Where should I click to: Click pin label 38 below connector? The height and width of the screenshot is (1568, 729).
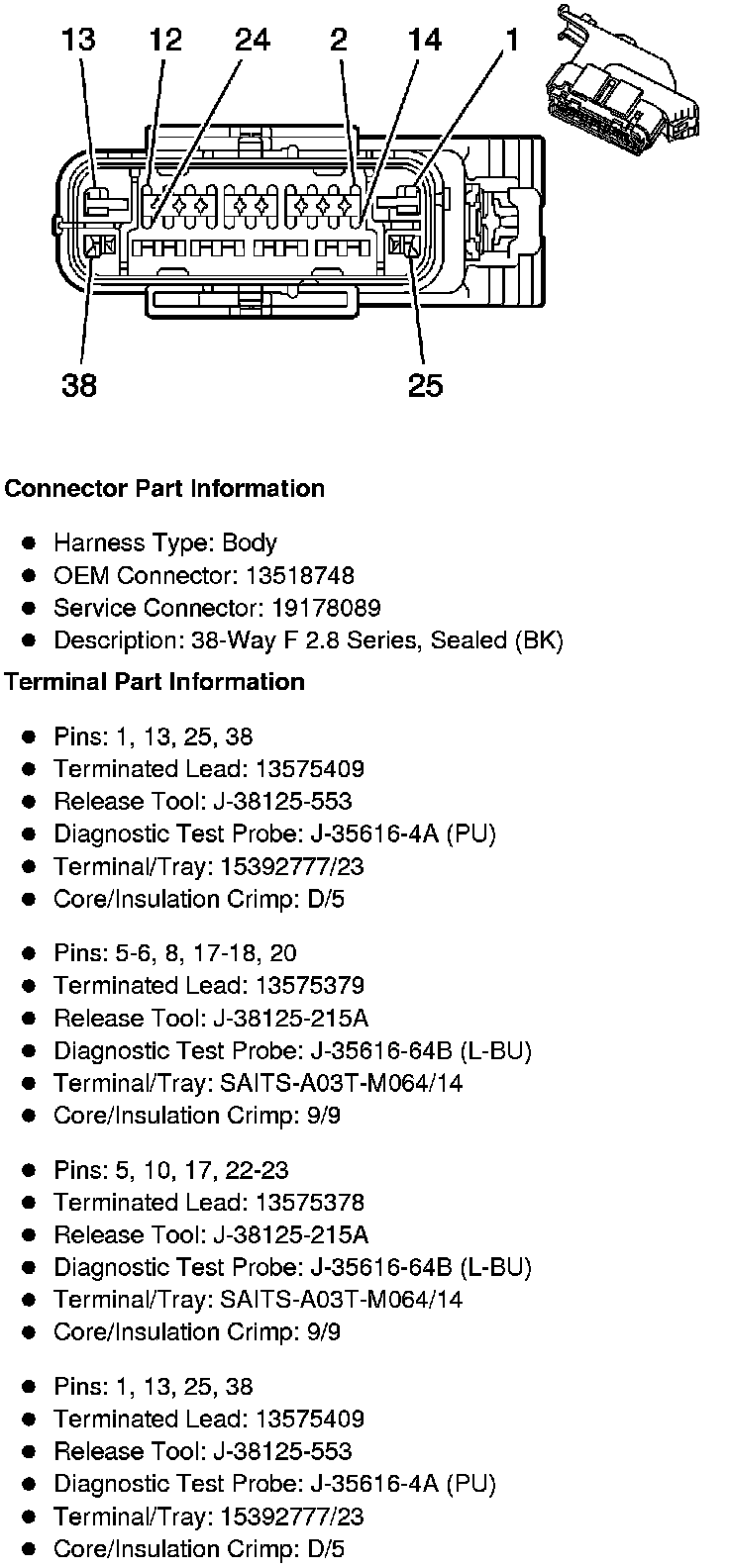coord(79,384)
